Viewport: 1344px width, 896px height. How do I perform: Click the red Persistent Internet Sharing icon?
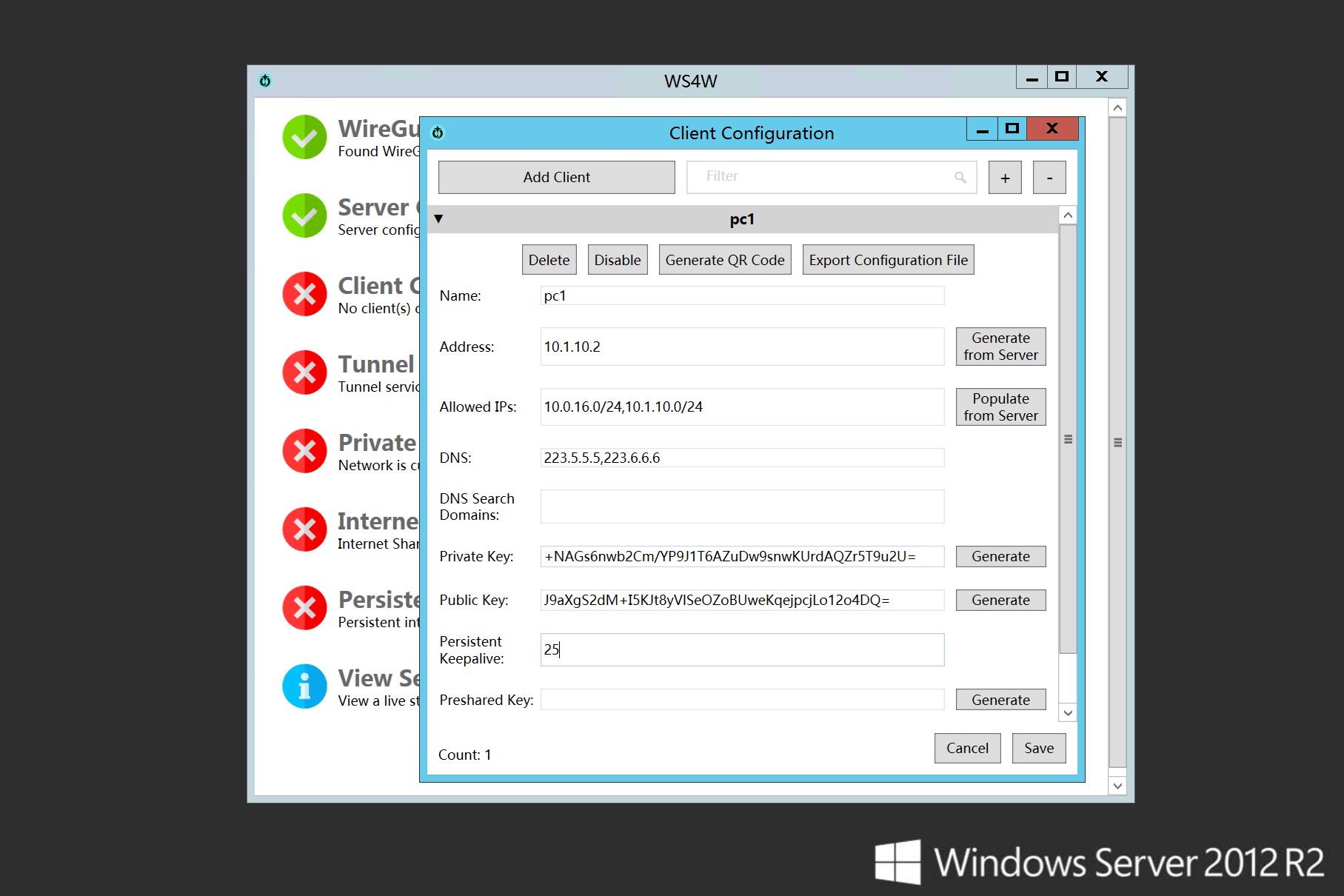coord(304,608)
